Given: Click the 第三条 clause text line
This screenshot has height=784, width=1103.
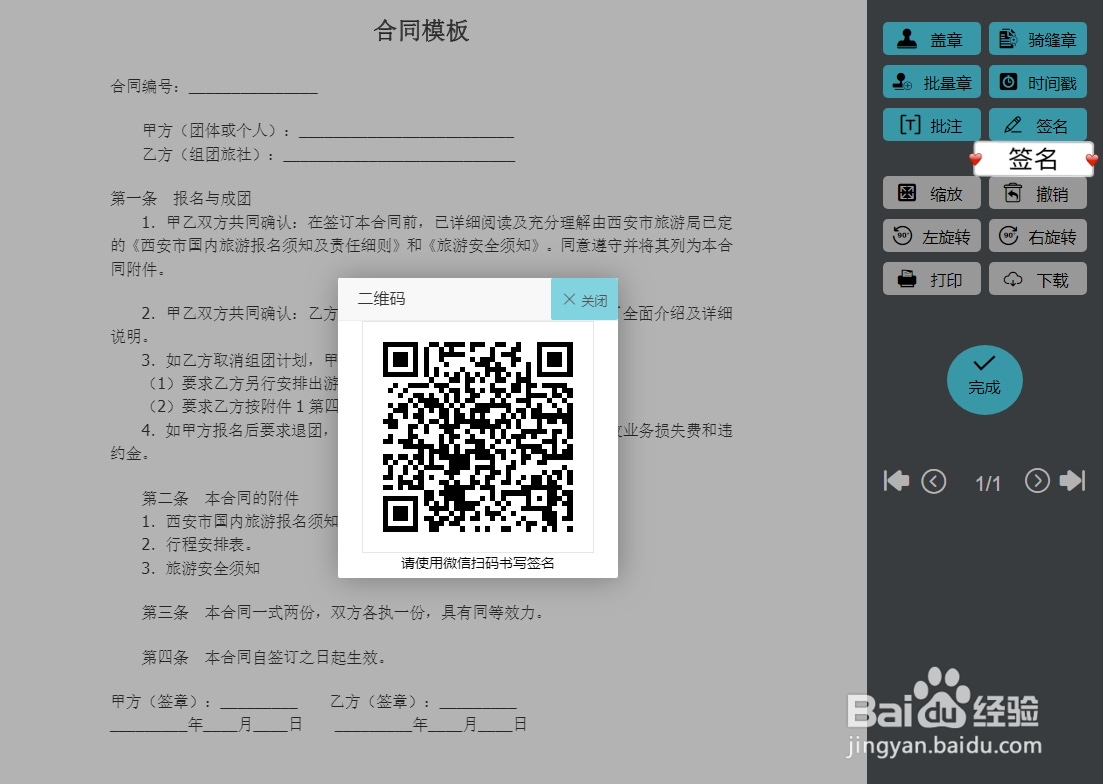Looking at the screenshot, I should pos(343,612).
